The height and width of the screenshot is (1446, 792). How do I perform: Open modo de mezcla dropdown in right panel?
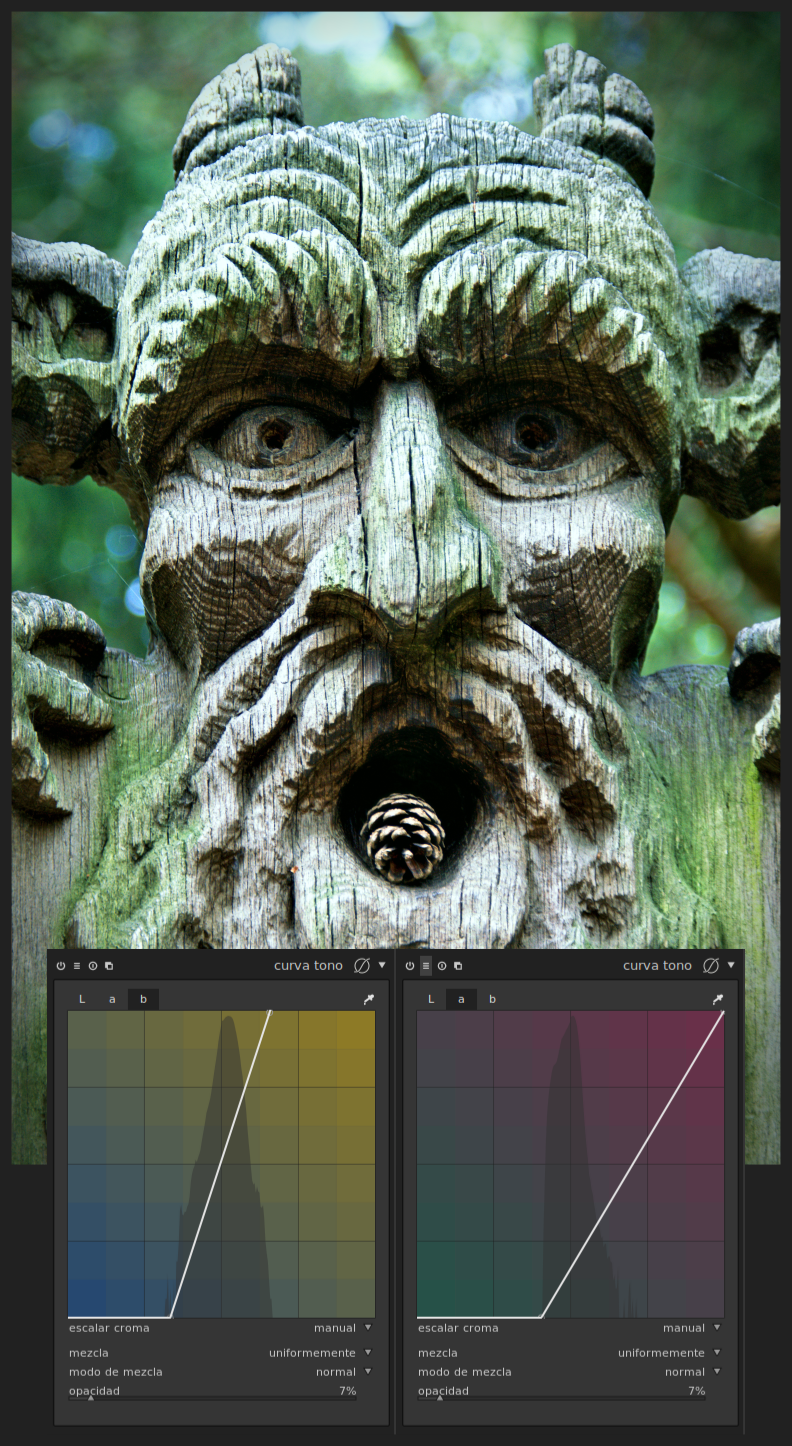(569, 1372)
